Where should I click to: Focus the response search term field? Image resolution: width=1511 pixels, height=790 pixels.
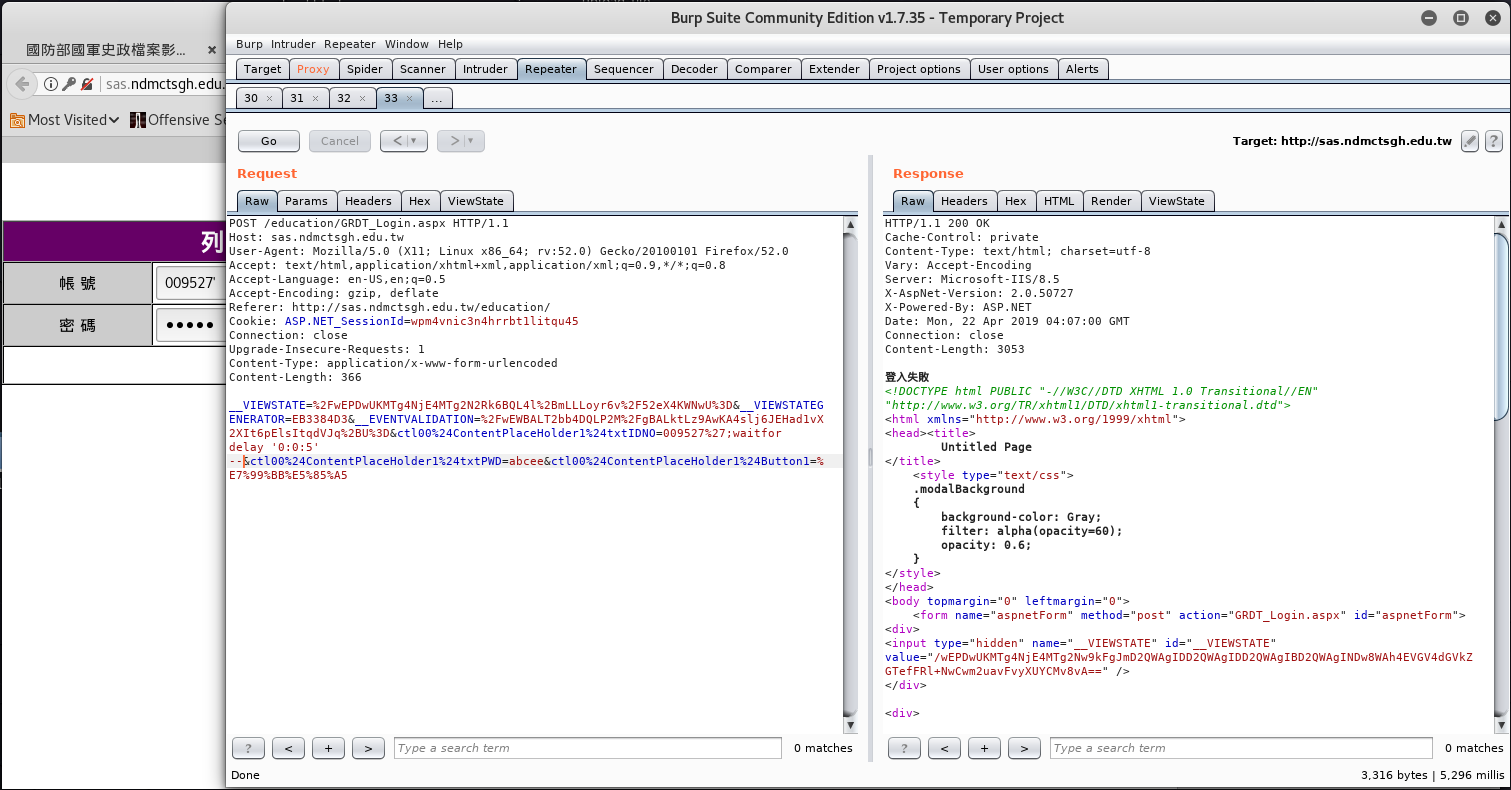pyautogui.click(x=1242, y=748)
